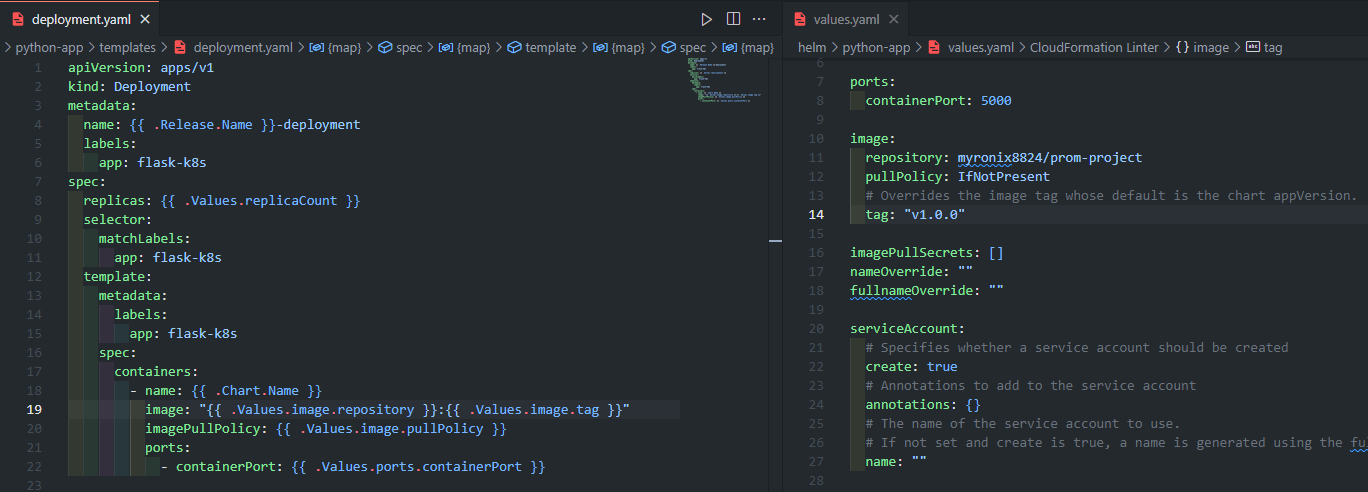Image resolution: width=1368 pixels, height=492 pixels.
Task: Expand the CloudFormation Linter breadcrumb
Action: point(1094,47)
